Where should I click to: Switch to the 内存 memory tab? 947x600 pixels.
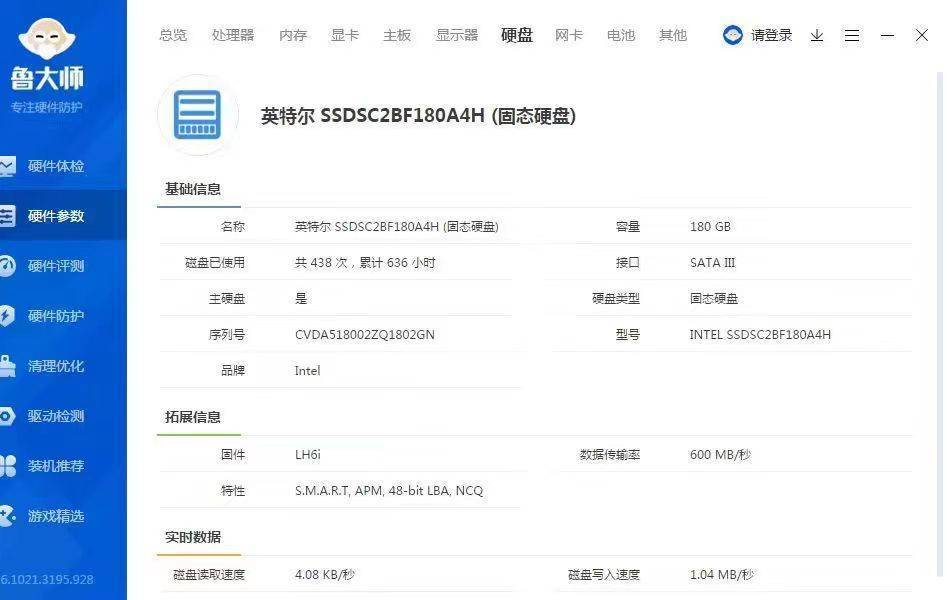[293, 35]
